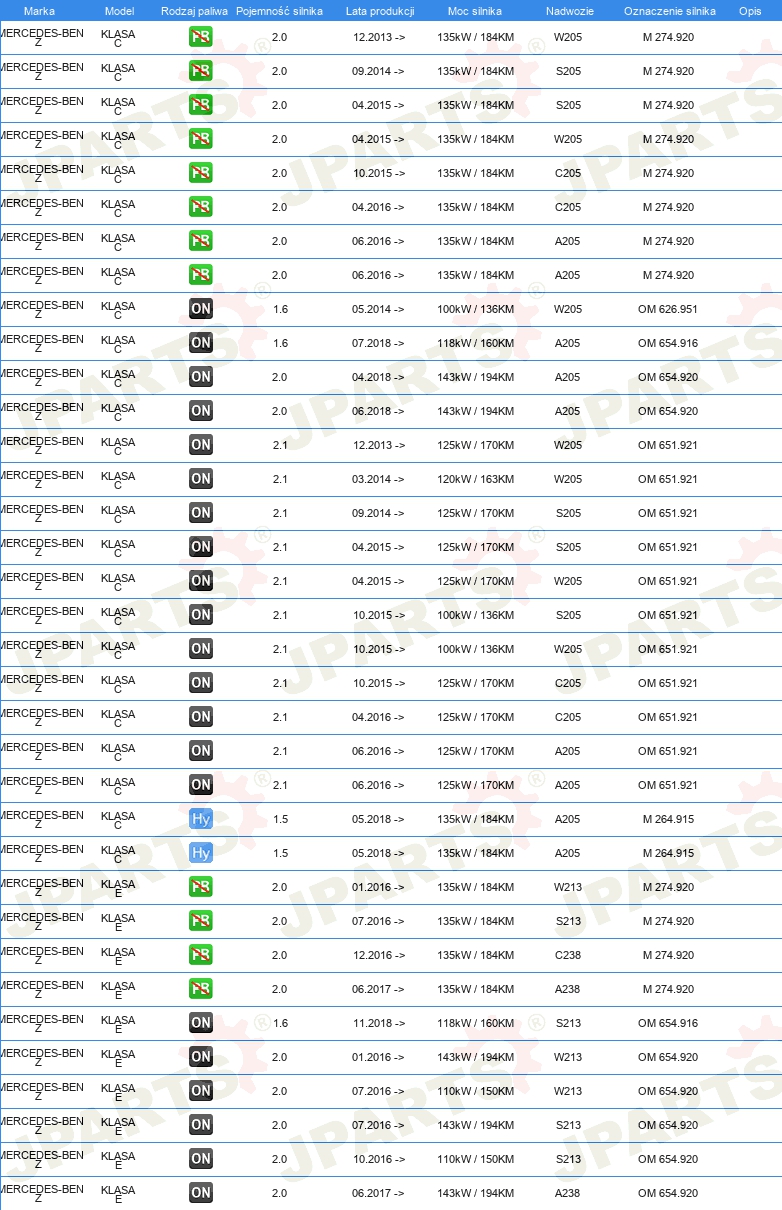Click the Marka column header
Screen dimensions: 782x1210
pyautogui.click(x=39, y=11)
